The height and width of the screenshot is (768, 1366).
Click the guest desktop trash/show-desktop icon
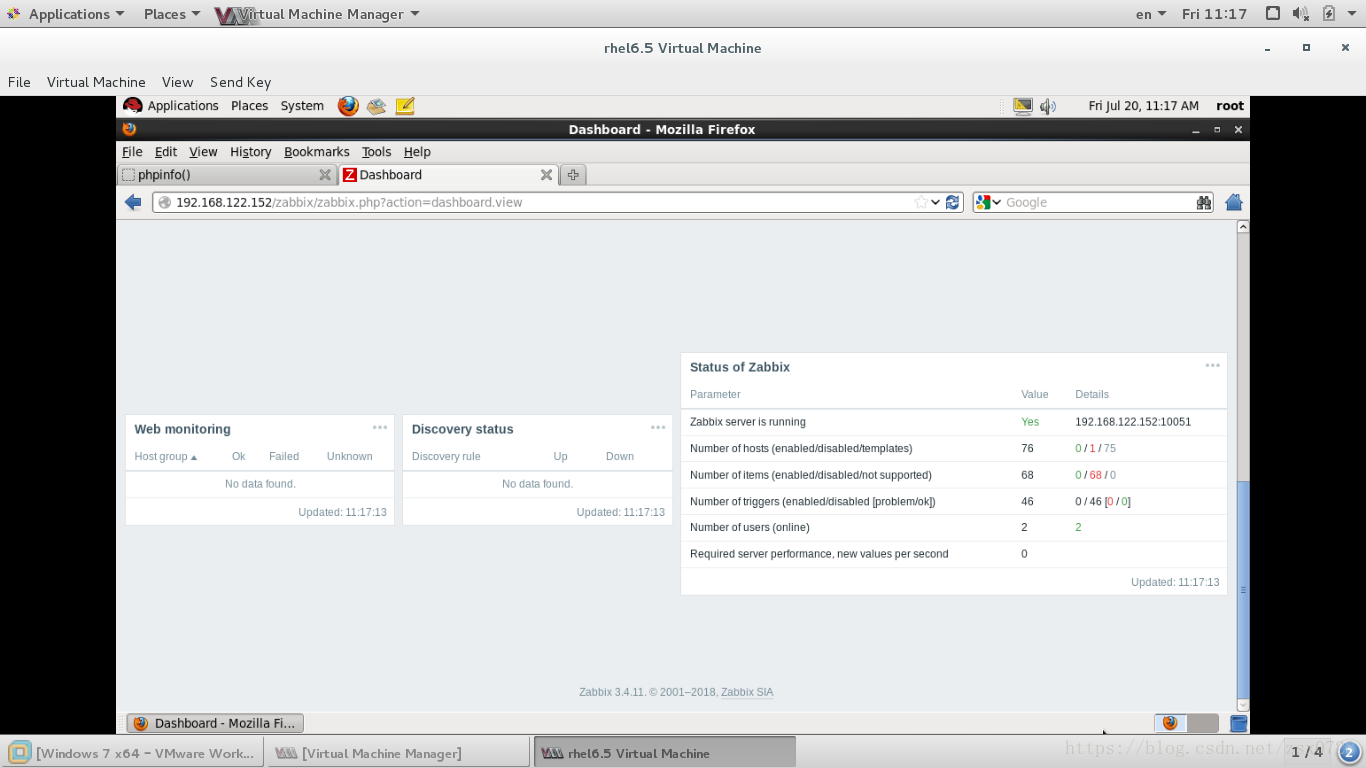pos(1238,723)
